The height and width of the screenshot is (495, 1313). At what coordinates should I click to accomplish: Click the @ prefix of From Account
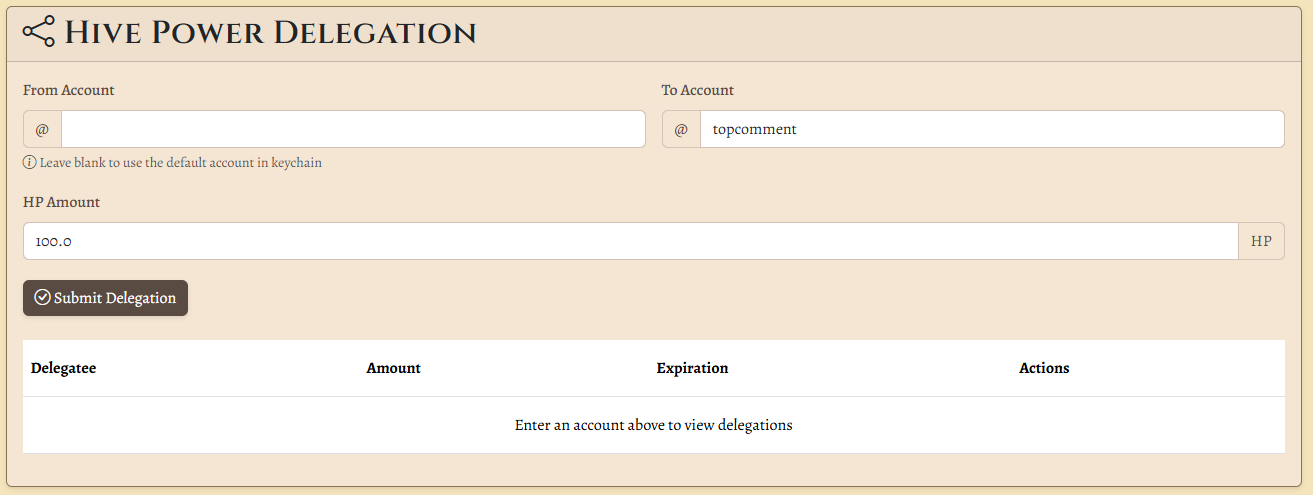pyautogui.click(x=42, y=129)
